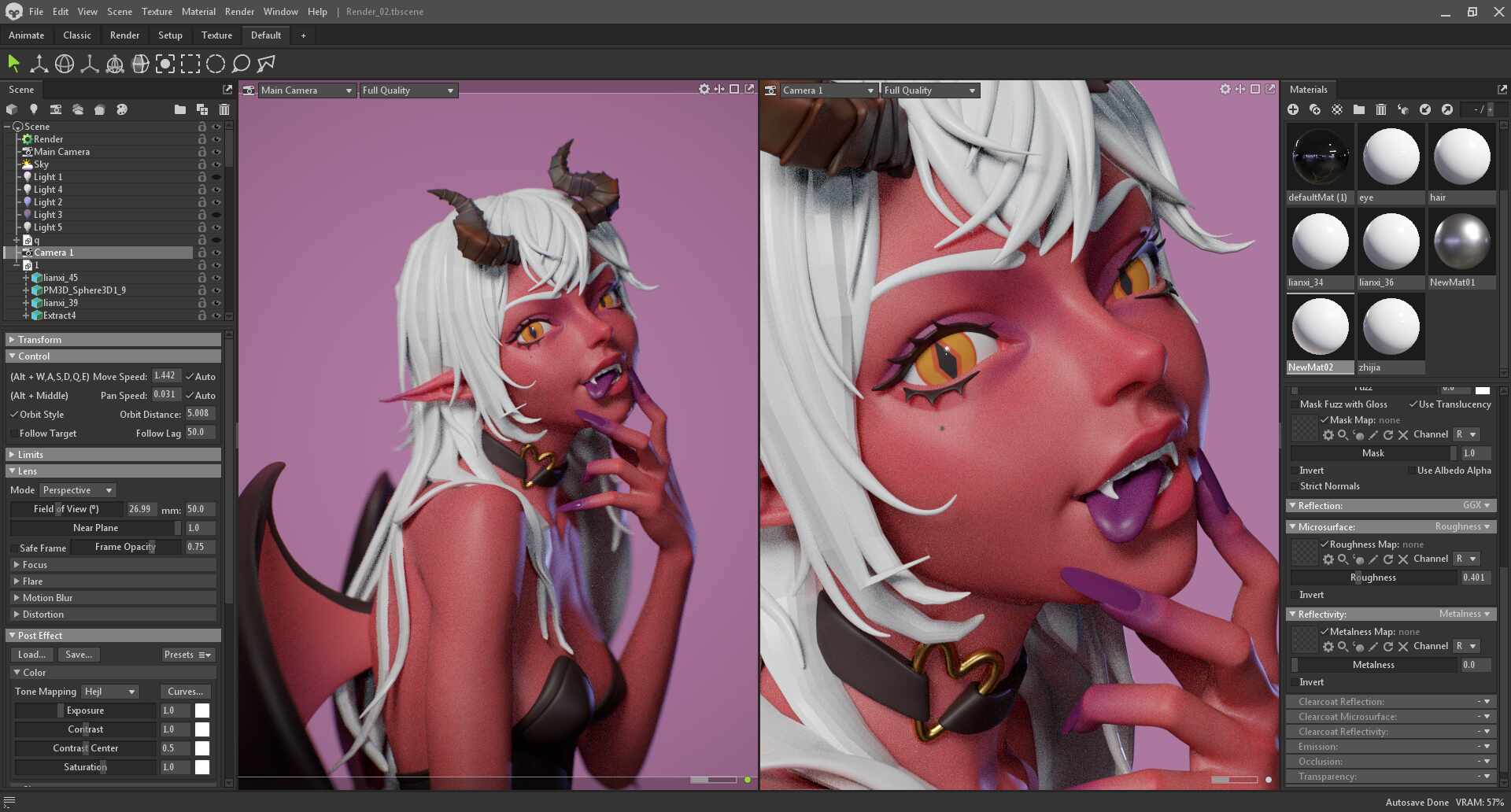Open the Tone Mapping Hejl dropdown
This screenshot has height=812, width=1511.
[110, 692]
